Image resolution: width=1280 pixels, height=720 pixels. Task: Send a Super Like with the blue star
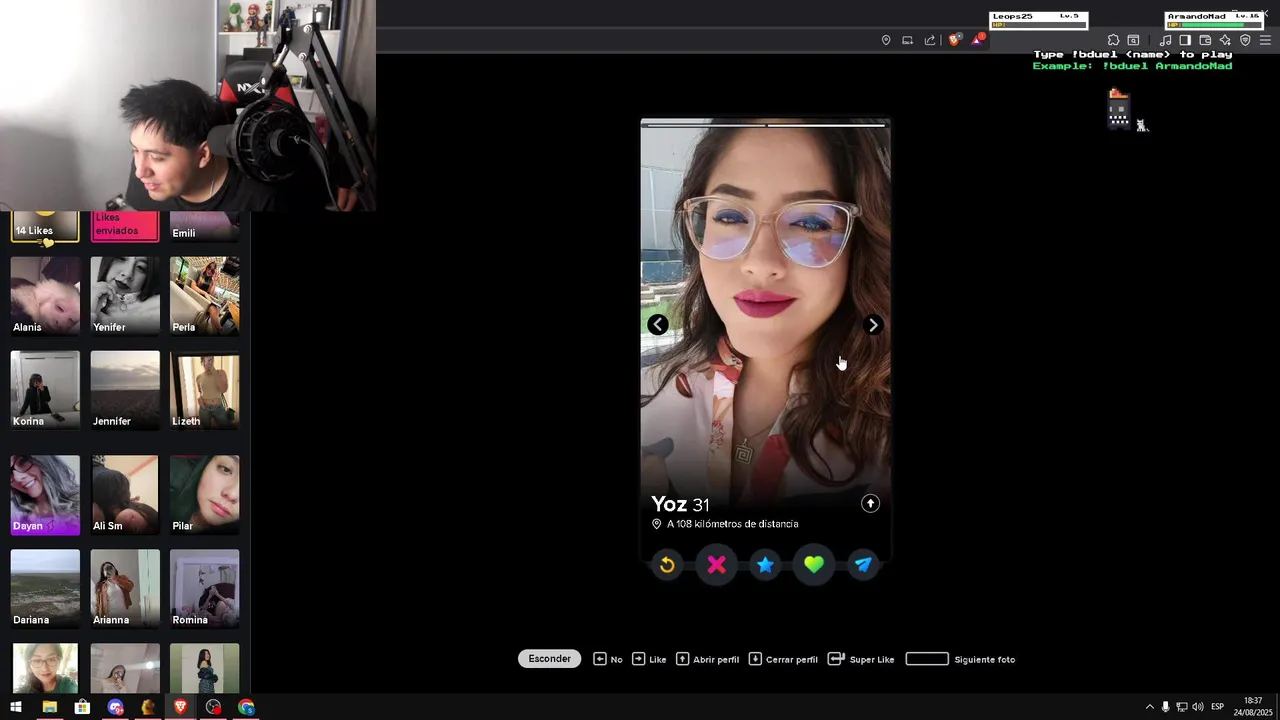765,565
